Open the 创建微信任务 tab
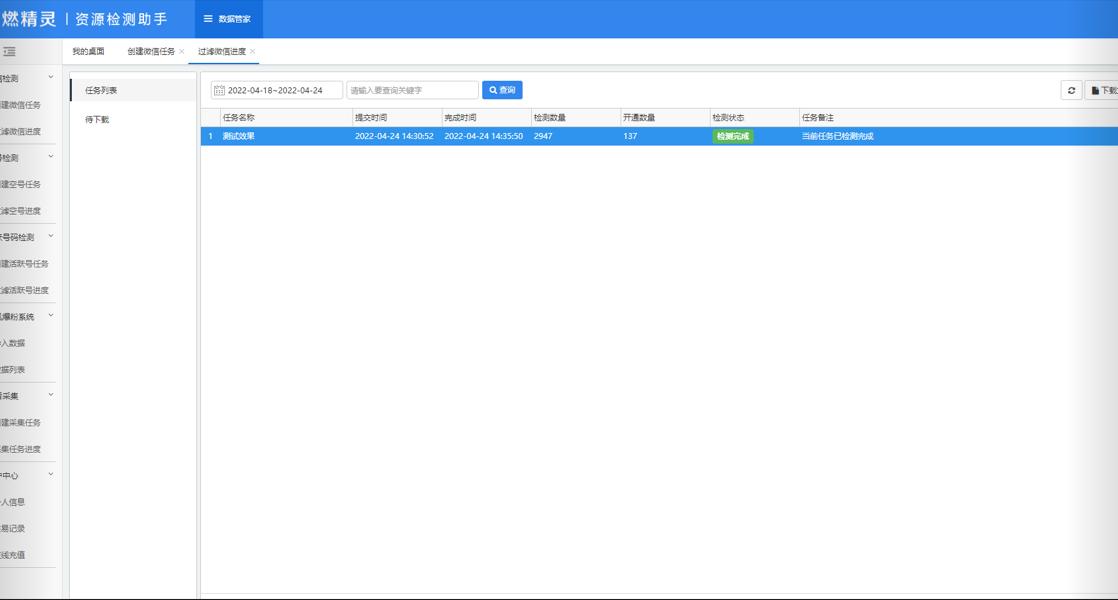 pos(150,52)
